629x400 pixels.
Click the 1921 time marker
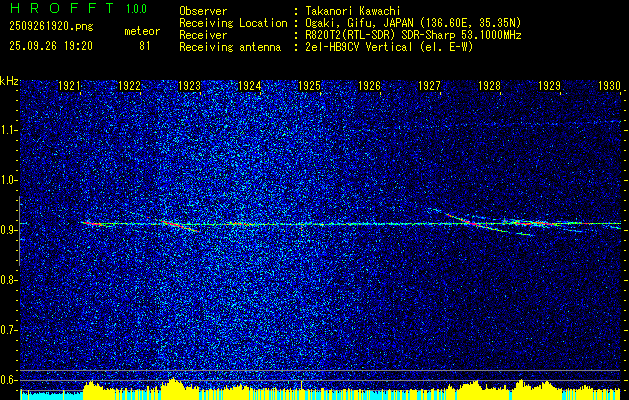click(69, 85)
